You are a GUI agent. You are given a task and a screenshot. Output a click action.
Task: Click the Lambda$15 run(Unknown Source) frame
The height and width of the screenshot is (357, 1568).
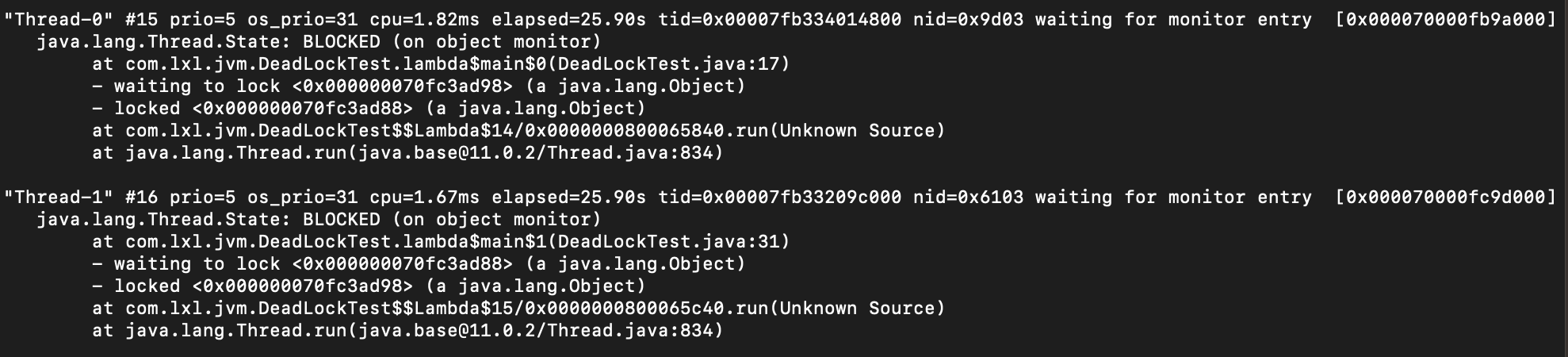tap(518, 308)
